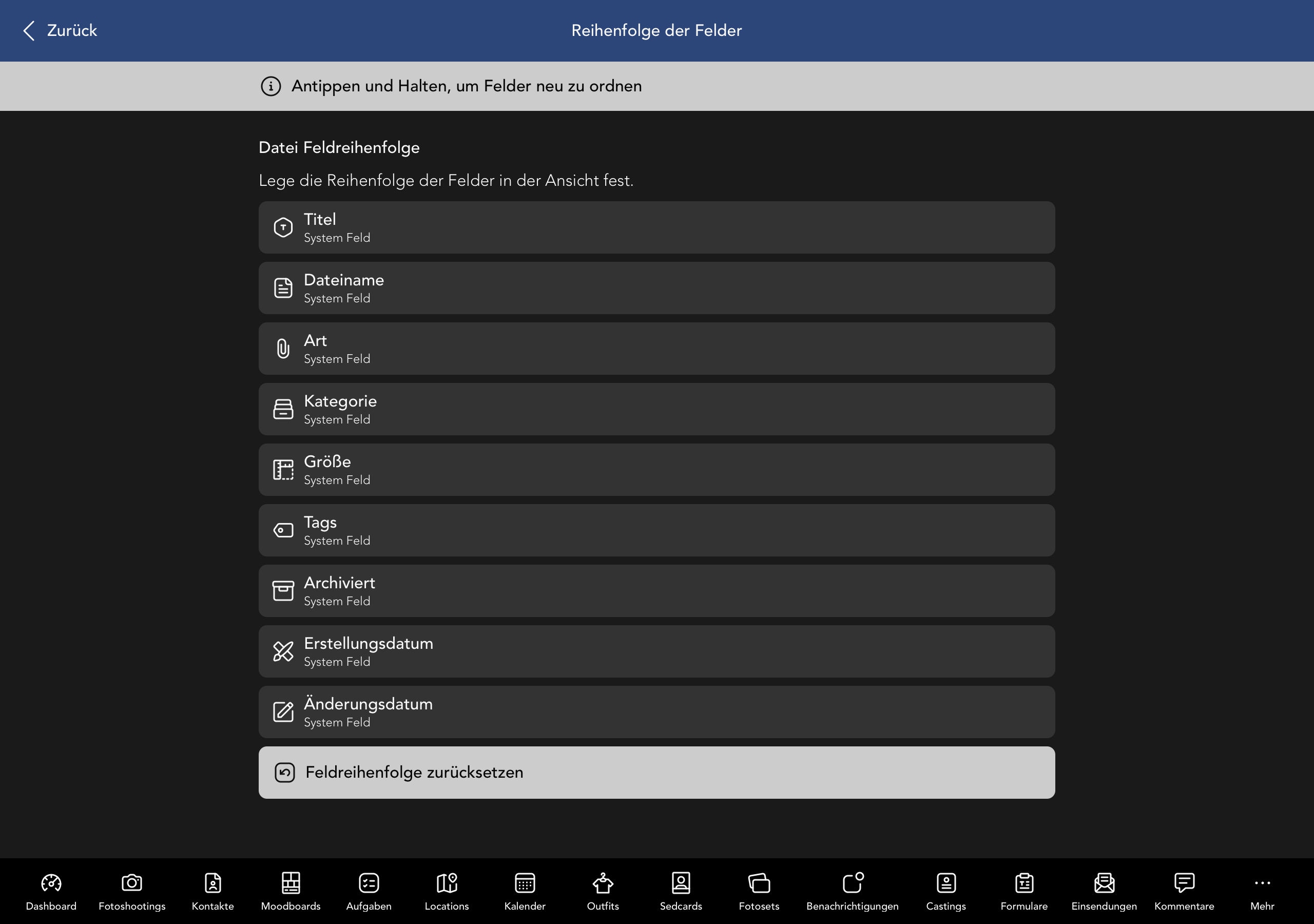Switch to the Moodboards tab
Viewport: 1314px width, 924px height.
(291, 891)
